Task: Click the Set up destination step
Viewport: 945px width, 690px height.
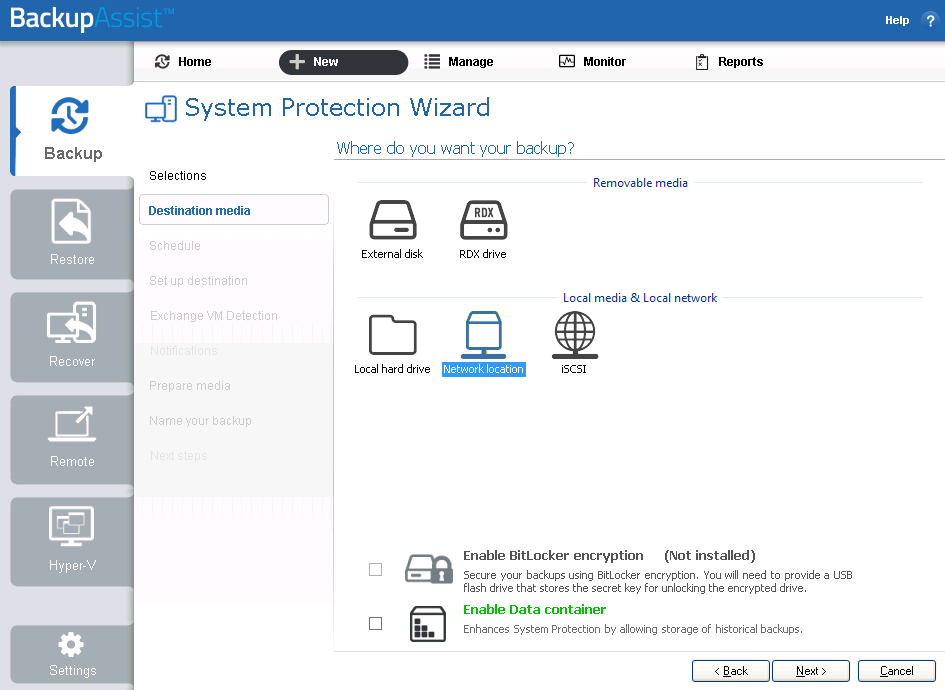Action: pos(198,281)
